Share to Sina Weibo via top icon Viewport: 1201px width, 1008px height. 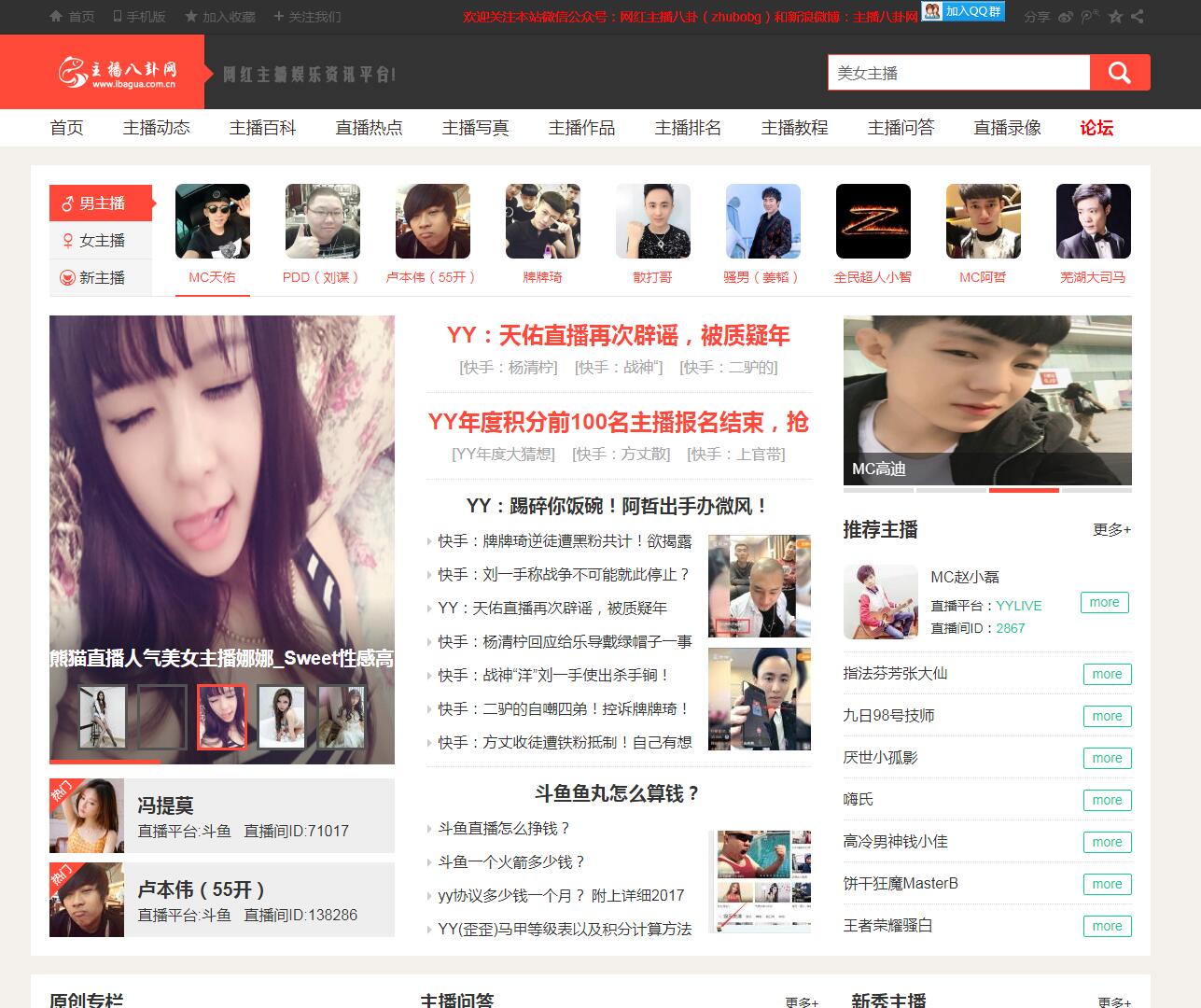click(x=1066, y=17)
